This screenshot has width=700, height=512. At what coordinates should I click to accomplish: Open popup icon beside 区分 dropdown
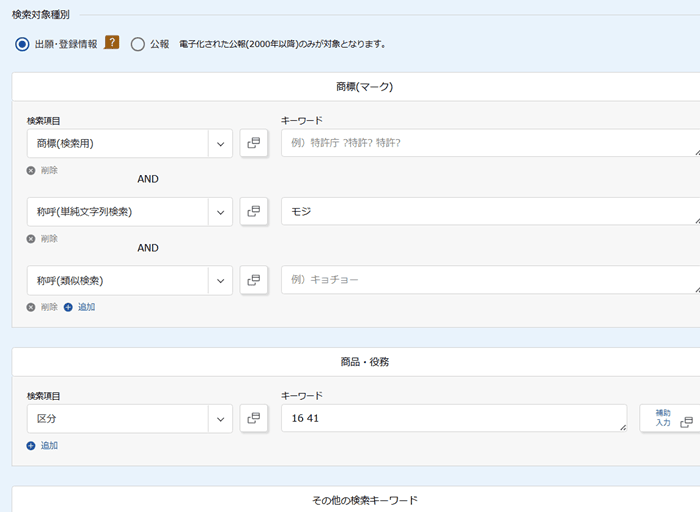pyautogui.click(x=254, y=418)
